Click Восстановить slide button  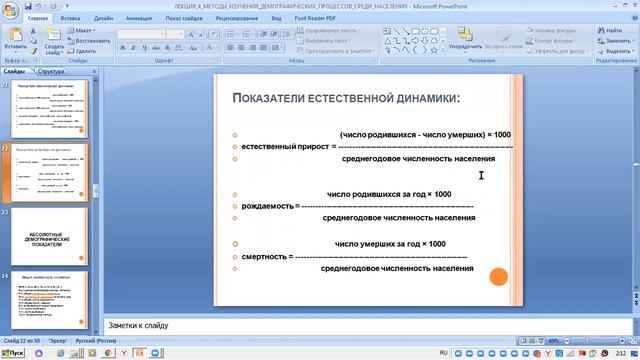(89, 41)
